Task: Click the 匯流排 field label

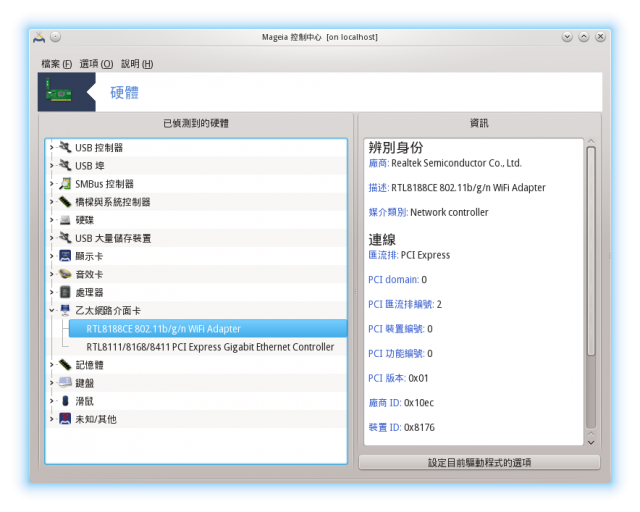Action: 383,255
